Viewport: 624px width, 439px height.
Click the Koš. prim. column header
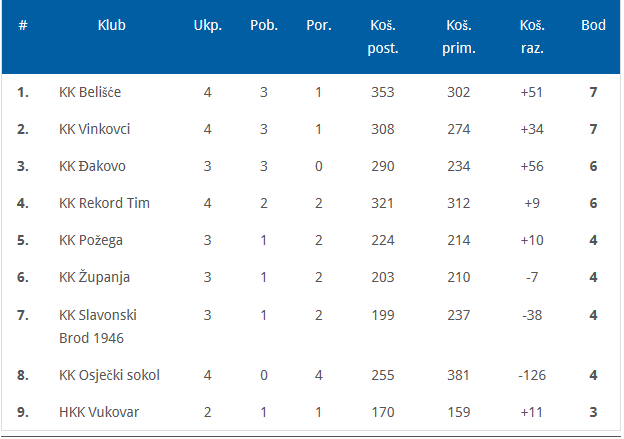click(x=459, y=37)
